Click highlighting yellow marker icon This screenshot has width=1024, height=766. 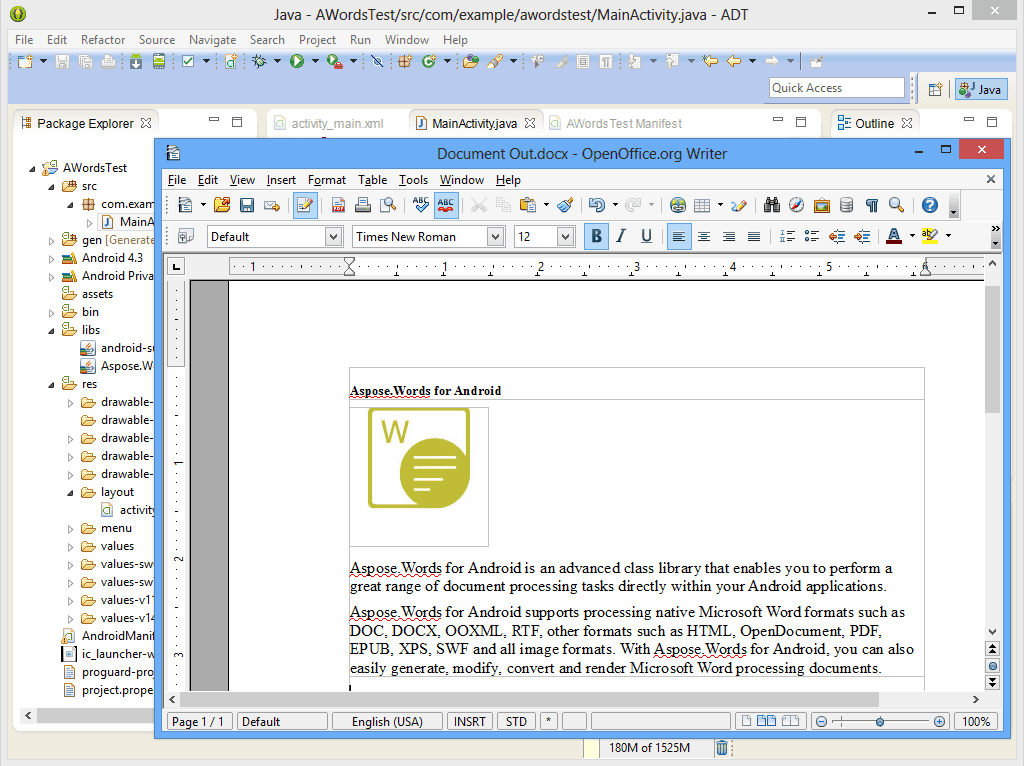pyautogui.click(x=930, y=236)
